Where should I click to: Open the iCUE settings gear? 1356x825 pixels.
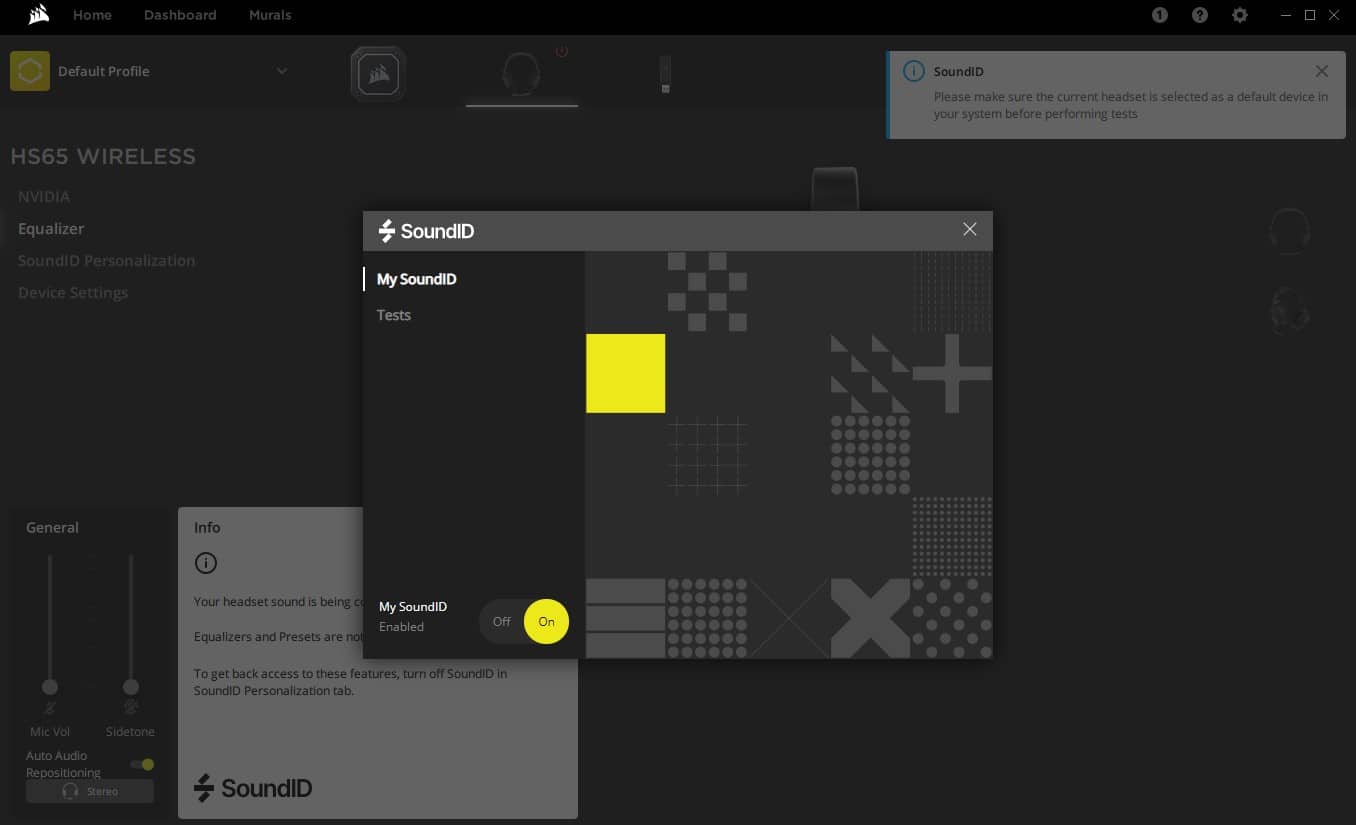pos(1240,15)
